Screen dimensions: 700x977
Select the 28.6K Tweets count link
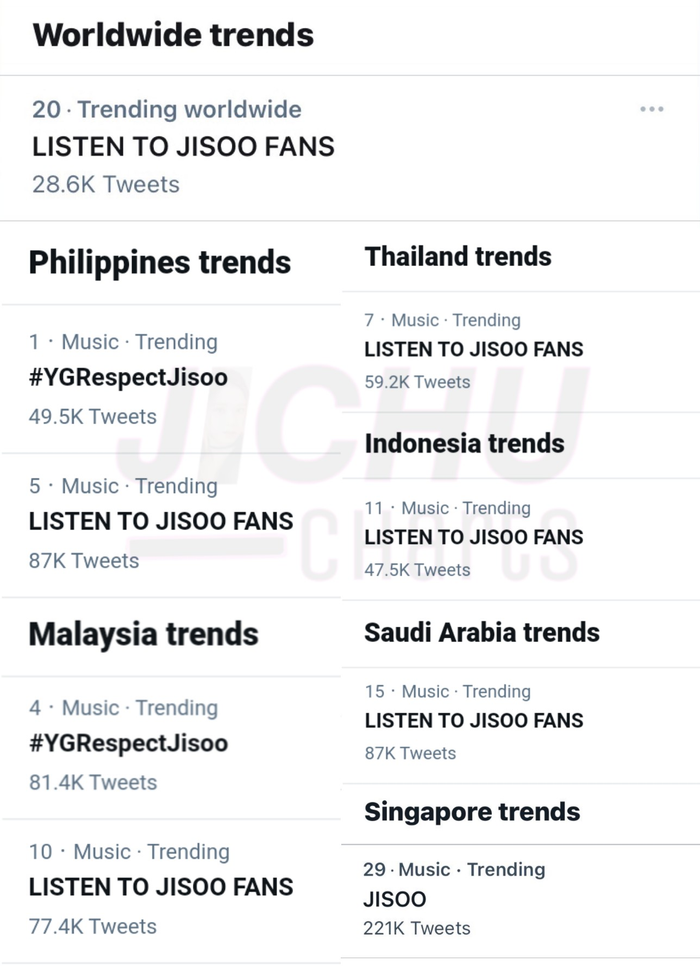tap(105, 184)
